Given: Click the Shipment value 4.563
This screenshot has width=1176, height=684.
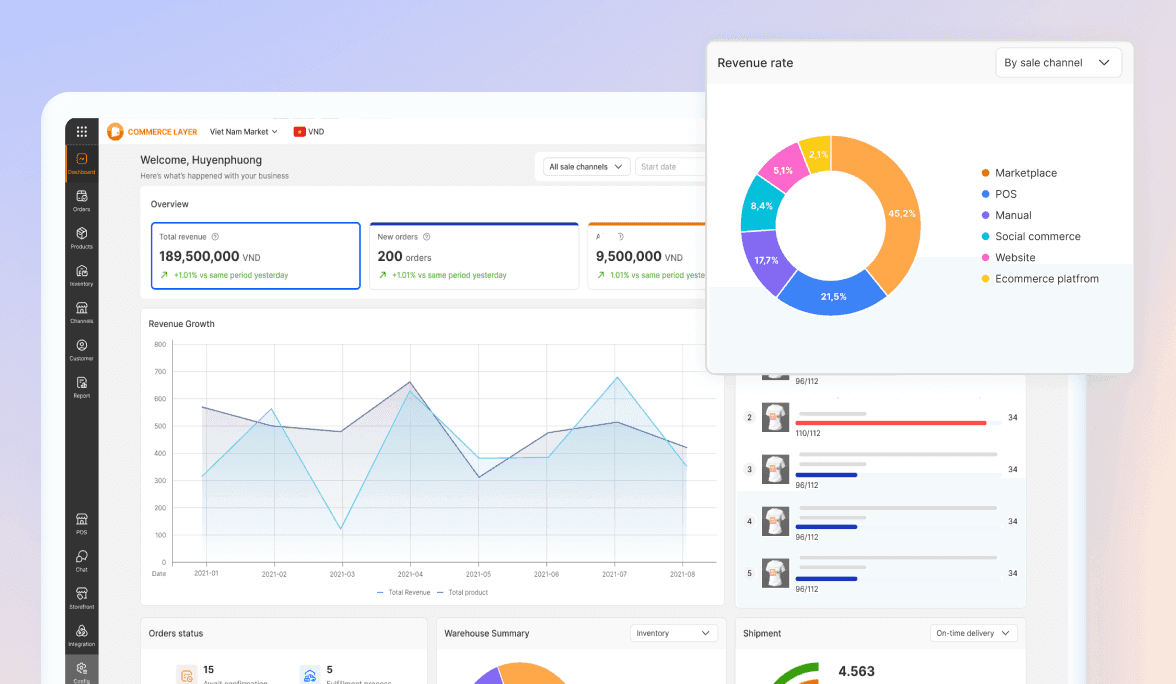Looking at the screenshot, I should 856,671.
